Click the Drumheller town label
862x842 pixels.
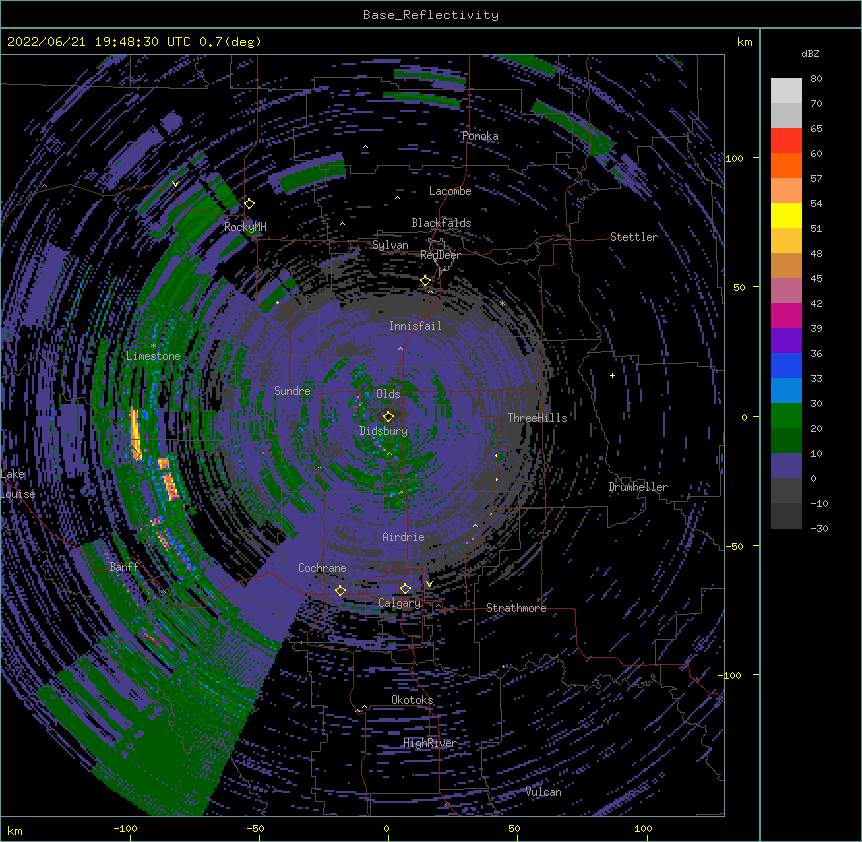(638, 487)
